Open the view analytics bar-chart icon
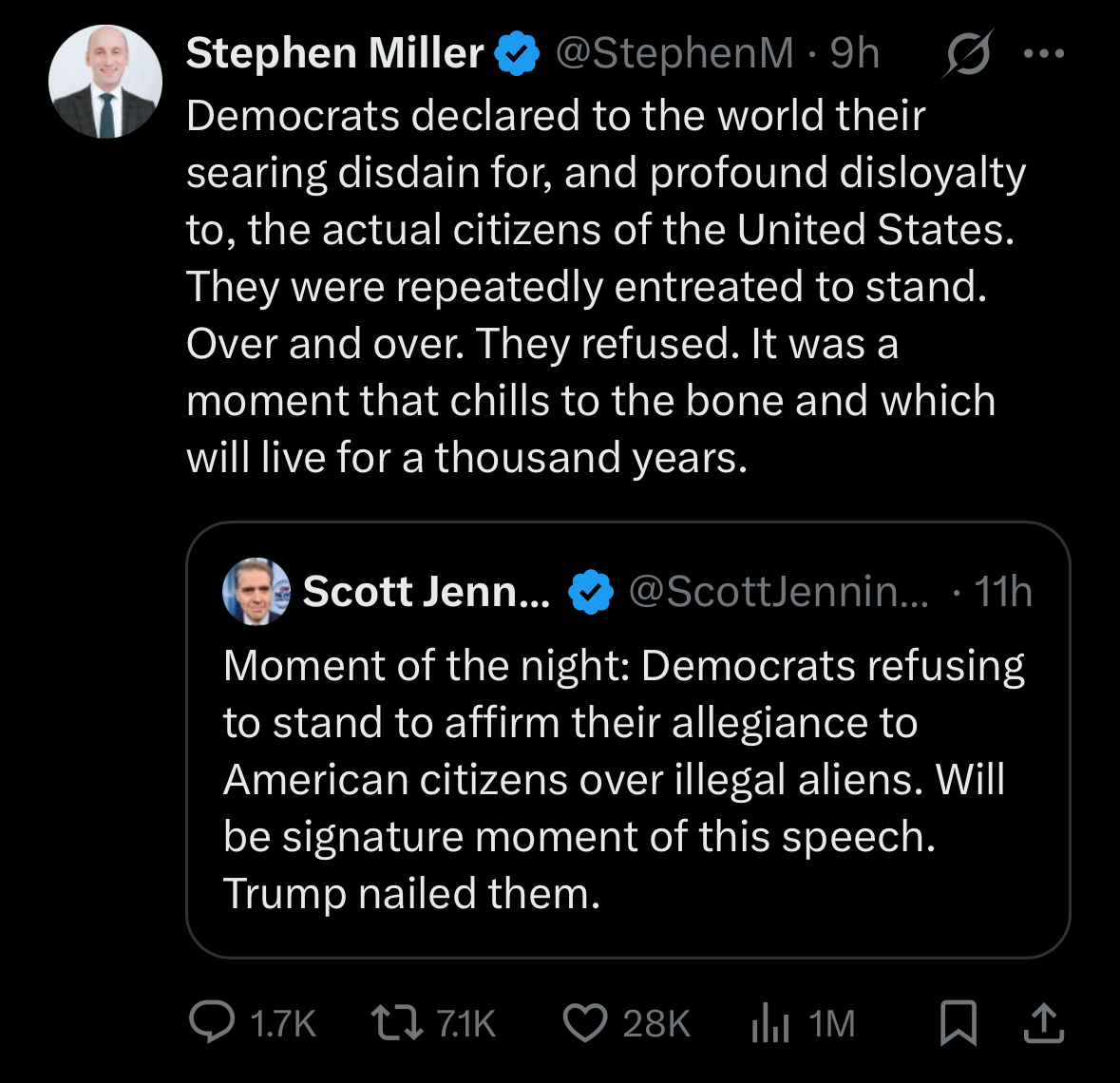Screen dimensions: 1120x1083 click(x=769, y=1023)
